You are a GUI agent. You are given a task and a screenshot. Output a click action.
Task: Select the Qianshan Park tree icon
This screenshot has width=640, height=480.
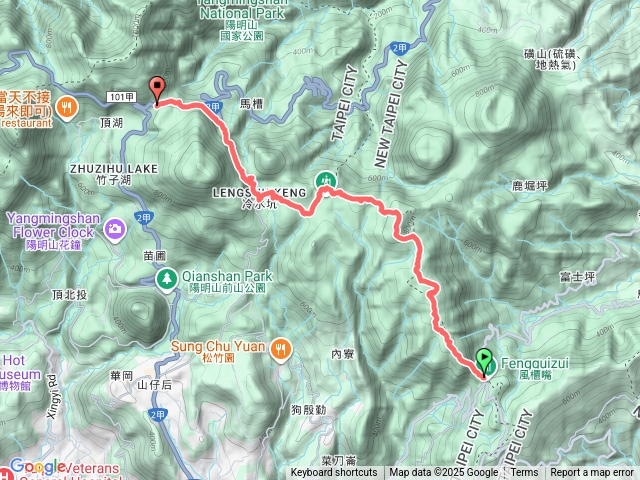[x=167, y=280]
